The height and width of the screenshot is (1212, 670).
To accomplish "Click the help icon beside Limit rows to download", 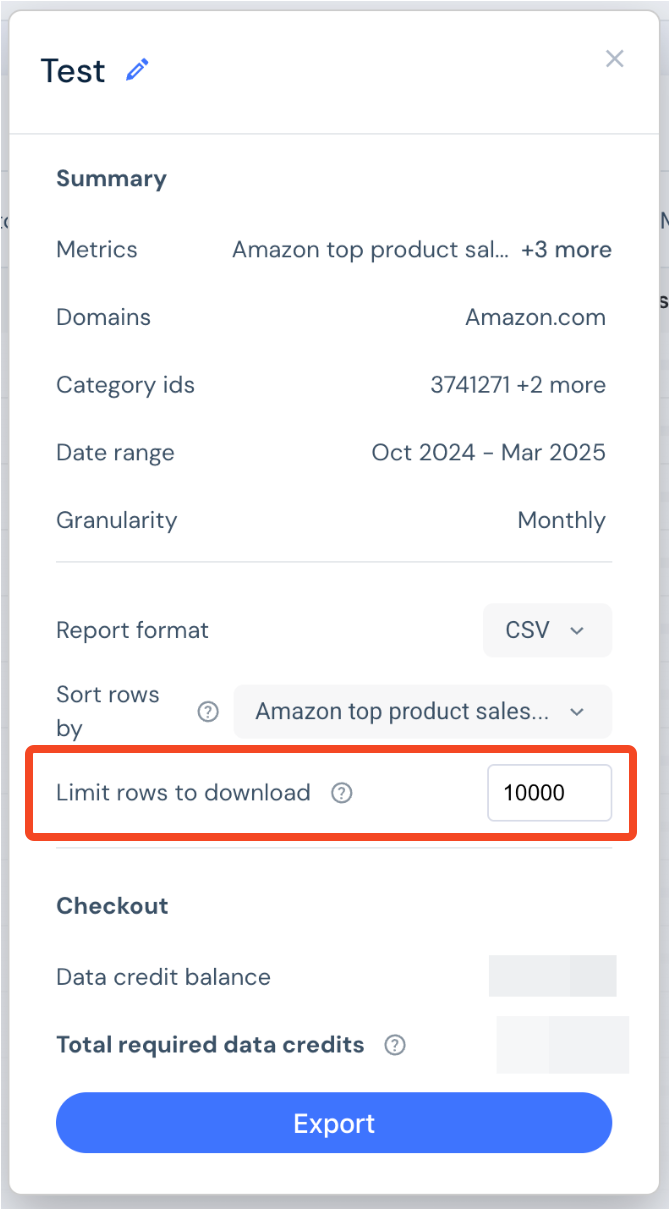I will point(342,793).
